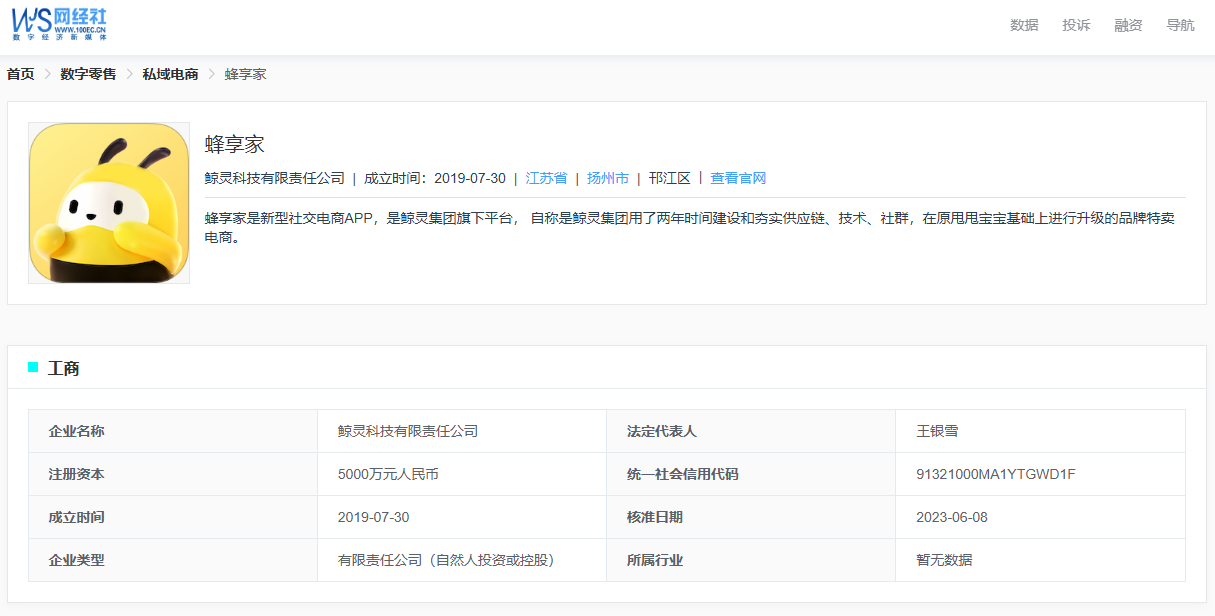Open the 查看官网 official website link
This screenshot has width=1215, height=616.
point(738,178)
